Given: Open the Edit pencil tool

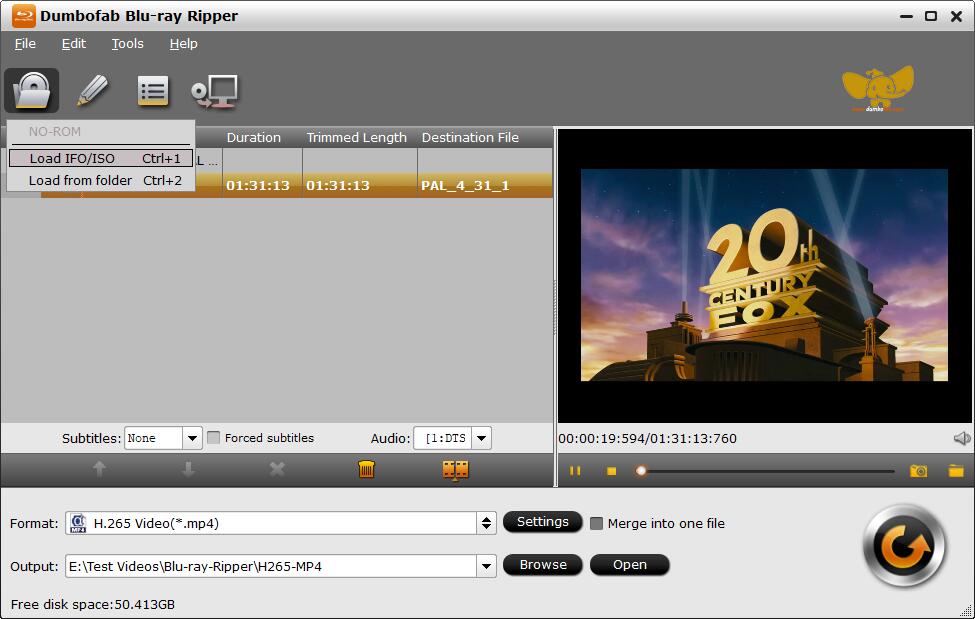Looking at the screenshot, I should tap(92, 91).
